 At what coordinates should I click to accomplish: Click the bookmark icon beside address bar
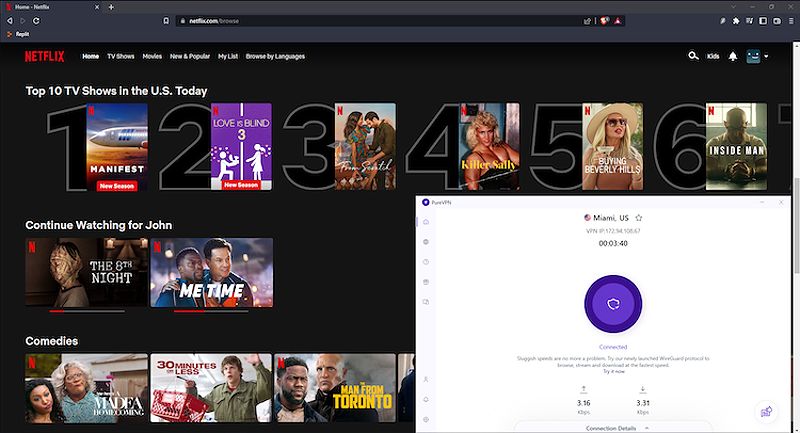pos(166,21)
